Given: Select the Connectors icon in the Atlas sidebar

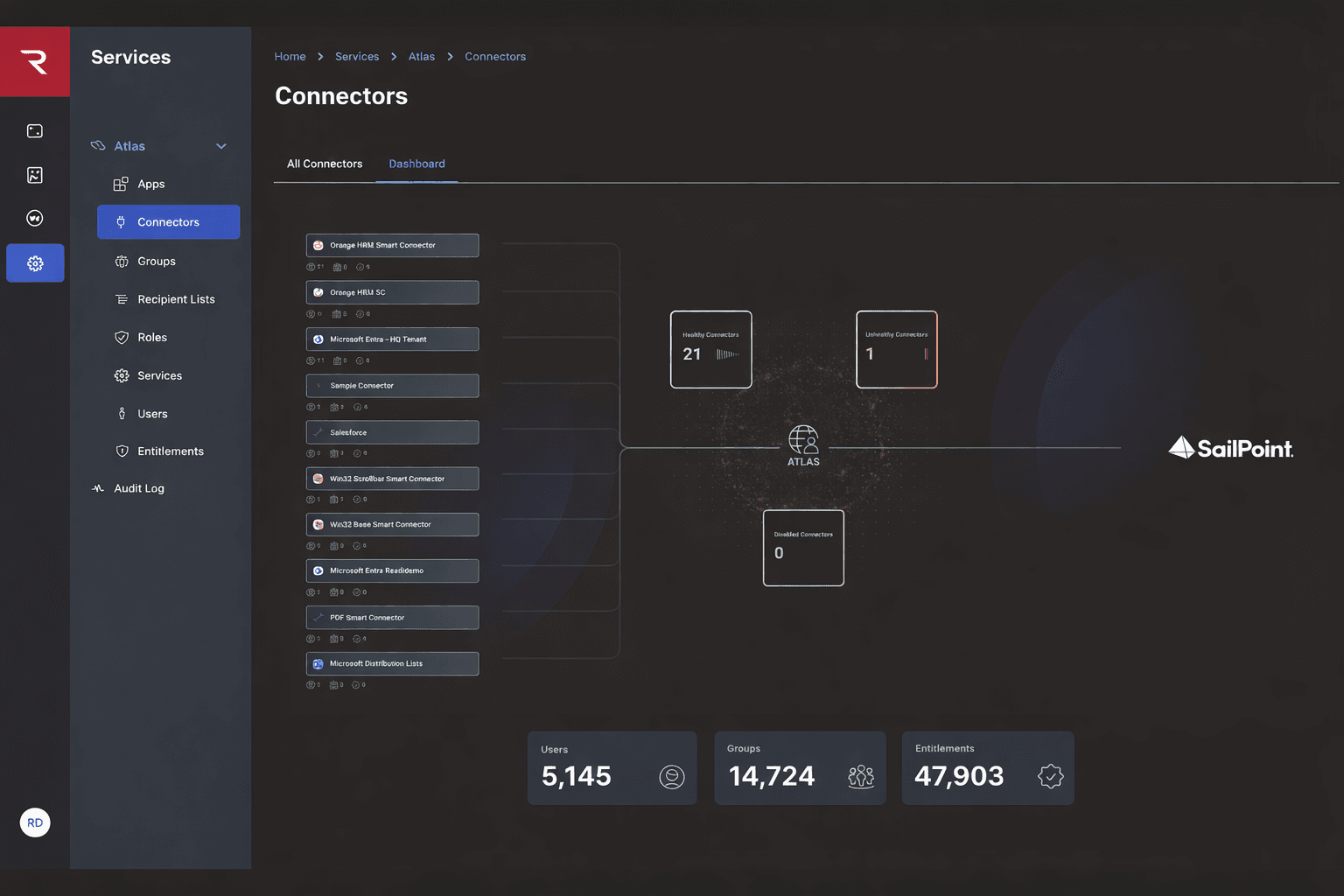Looking at the screenshot, I should click(x=120, y=221).
